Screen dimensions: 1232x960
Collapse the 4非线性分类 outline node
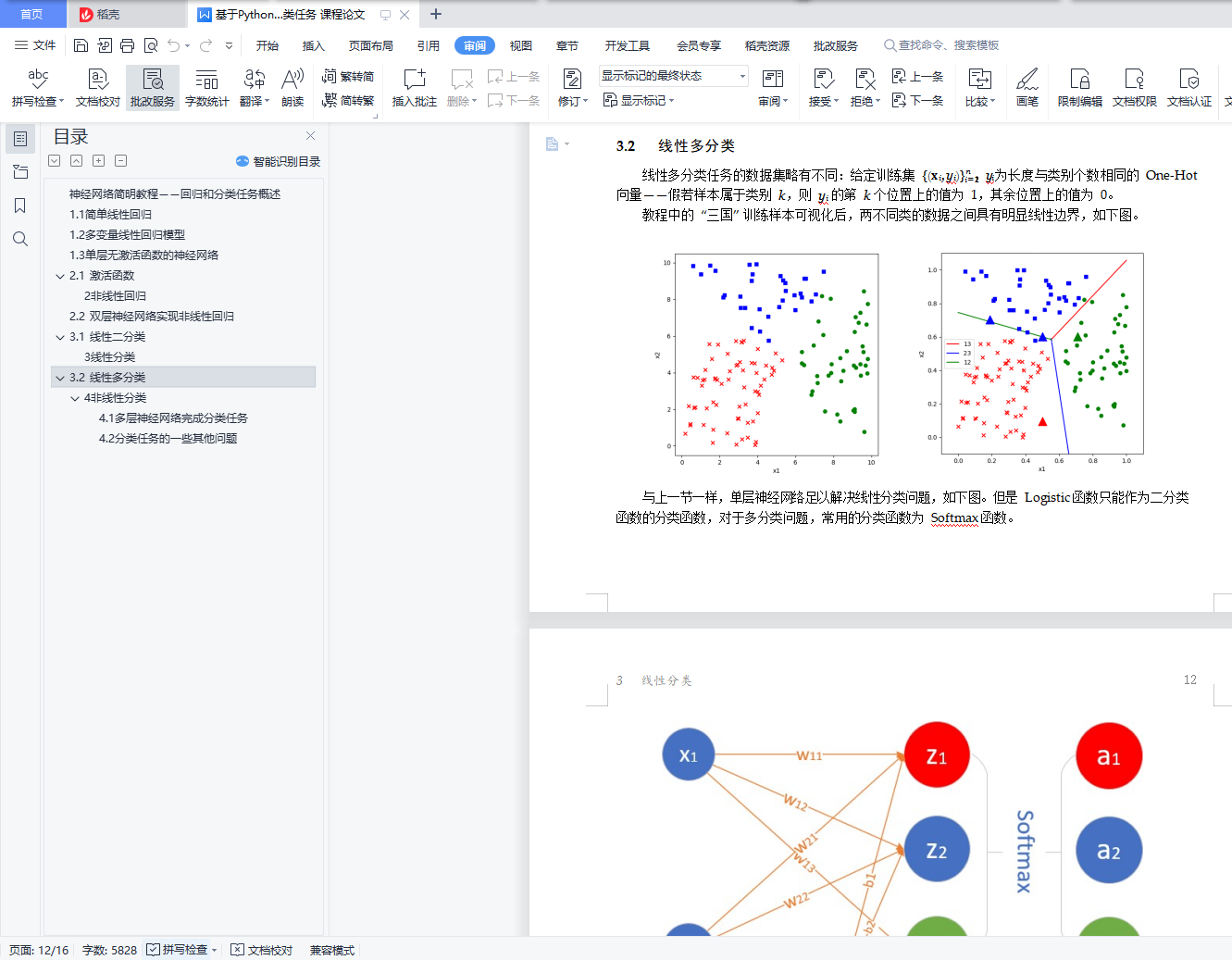pos(75,398)
